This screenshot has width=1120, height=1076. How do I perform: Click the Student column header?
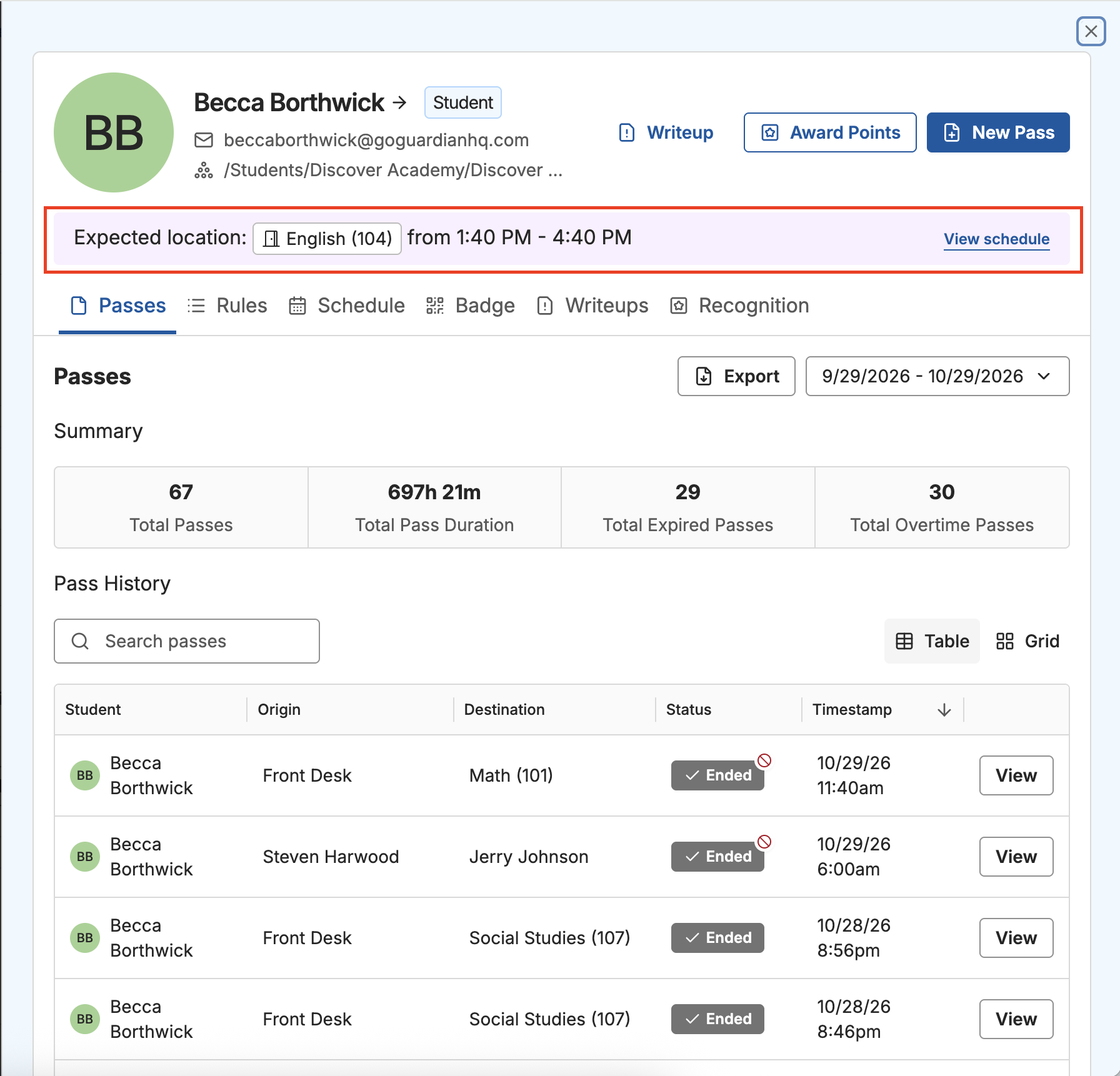pyautogui.click(x=93, y=710)
